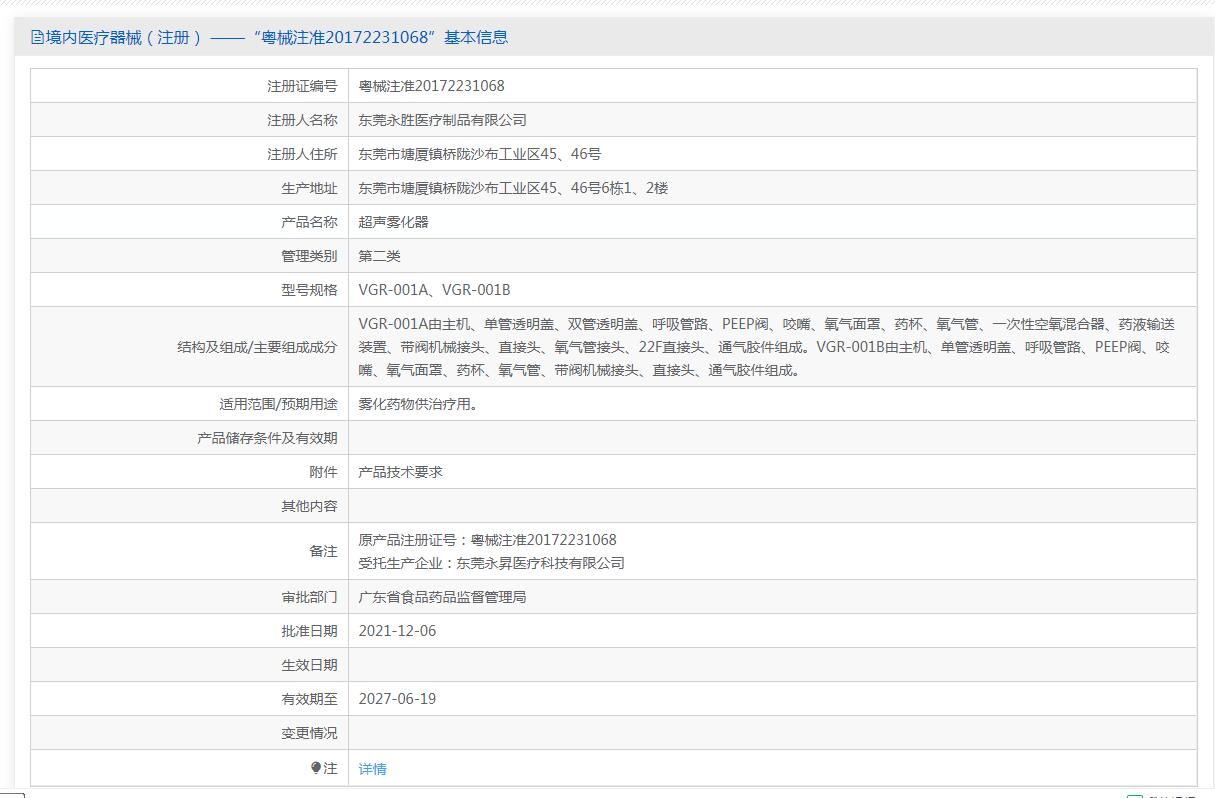
Task: Click the management category value 第二类
Action: (x=379, y=256)
